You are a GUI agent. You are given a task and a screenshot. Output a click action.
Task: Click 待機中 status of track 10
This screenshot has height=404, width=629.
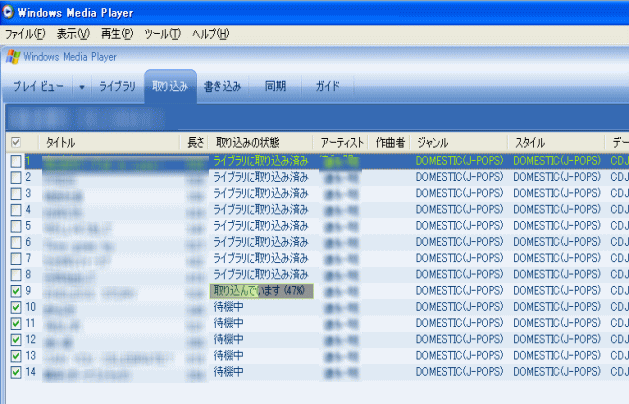(x=229, y=307)
